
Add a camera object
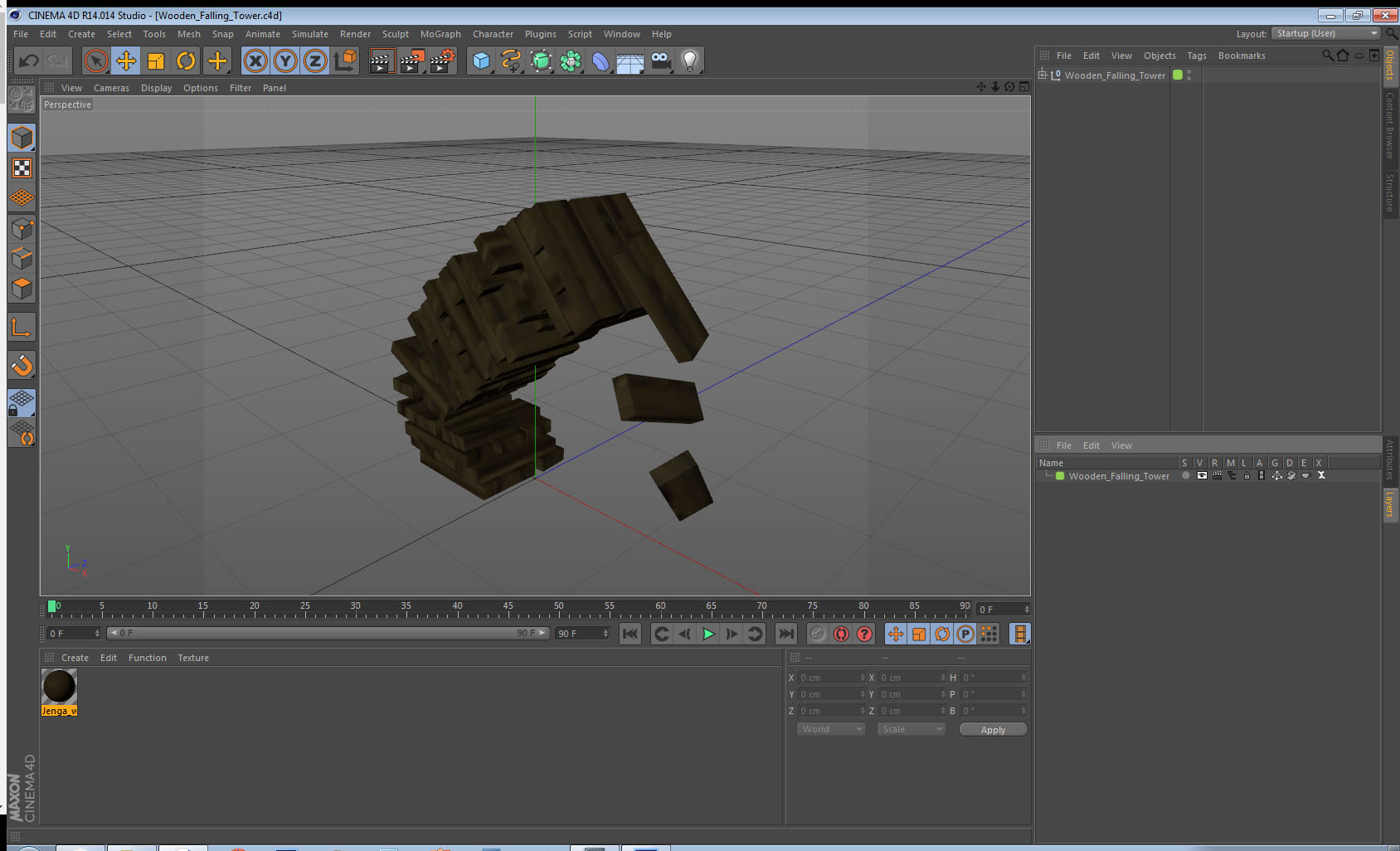[x=660, y=61]
